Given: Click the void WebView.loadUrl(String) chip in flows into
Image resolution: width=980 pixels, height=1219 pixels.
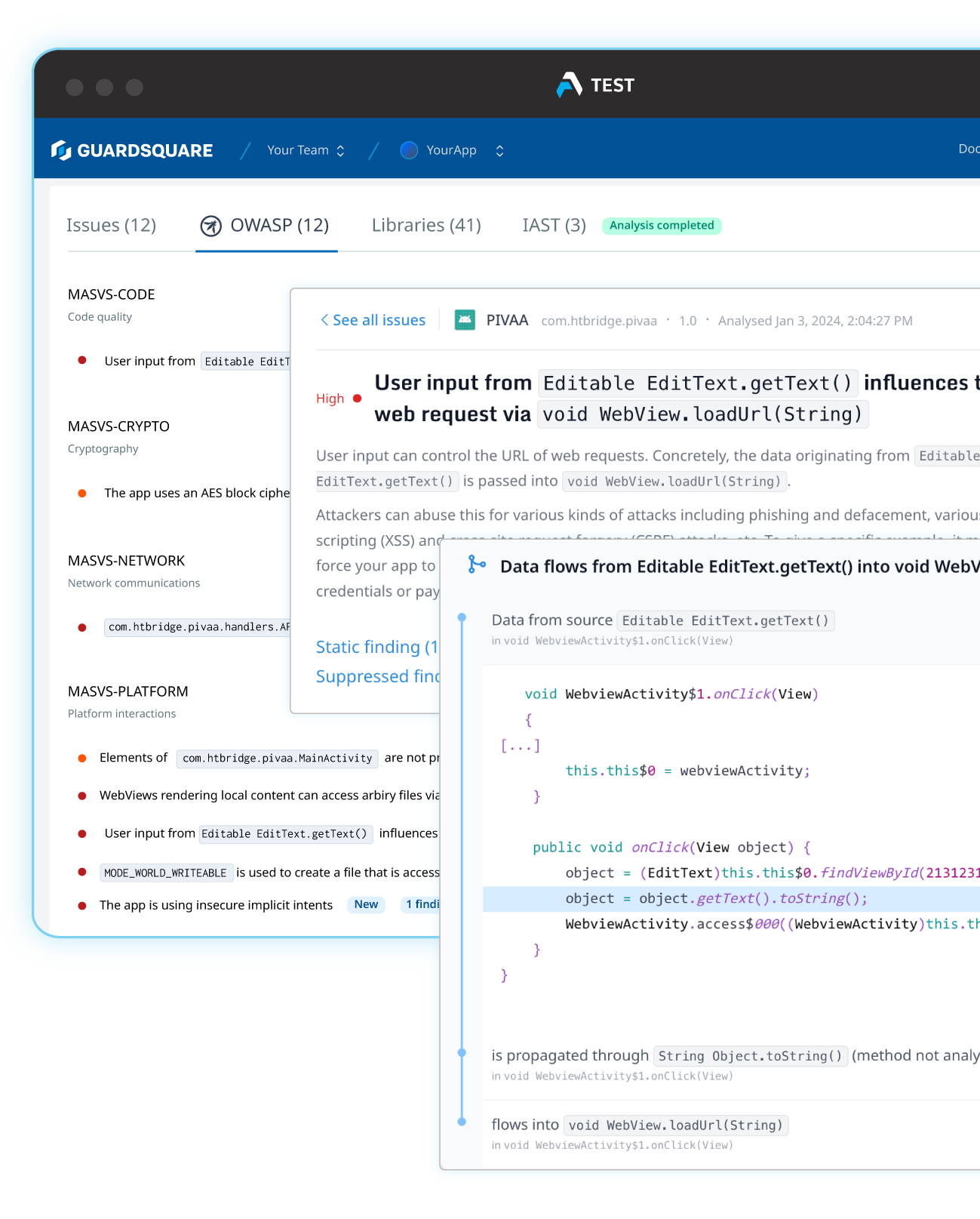Looking at the screenshot, I should (676, 1125).
